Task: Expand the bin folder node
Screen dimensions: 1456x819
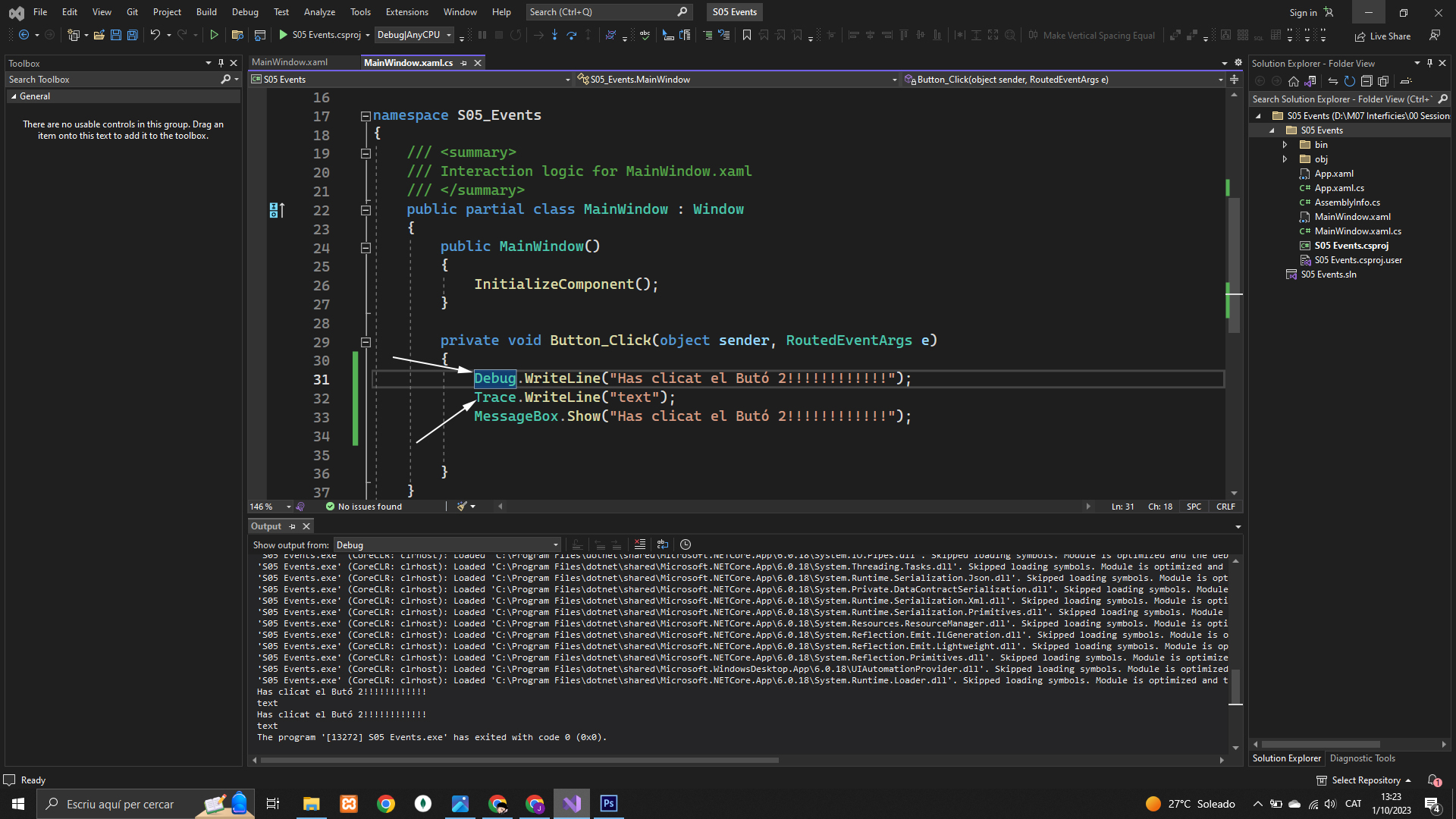Action: click(x=1285, y=145)
